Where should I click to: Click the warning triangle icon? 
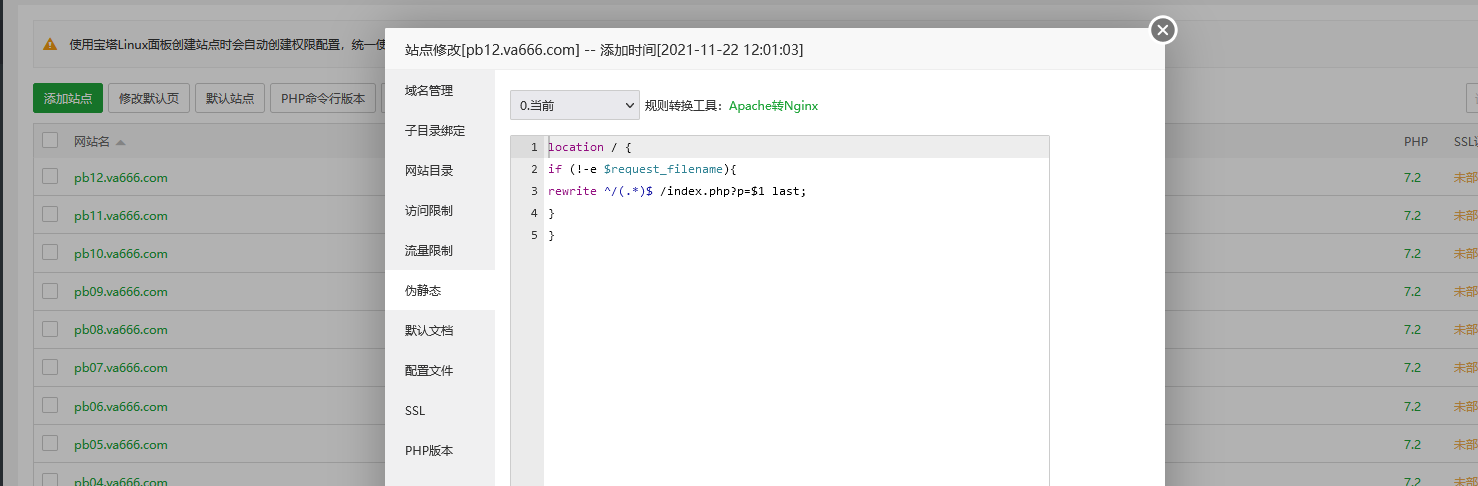(49, 45)
